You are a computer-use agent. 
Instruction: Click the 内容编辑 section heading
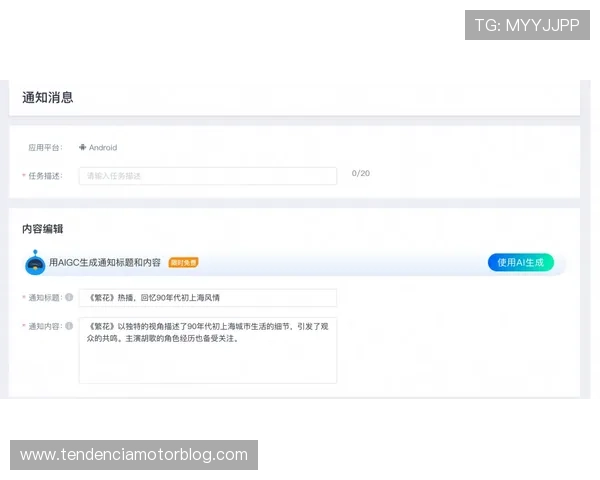[x=42, y=229]
